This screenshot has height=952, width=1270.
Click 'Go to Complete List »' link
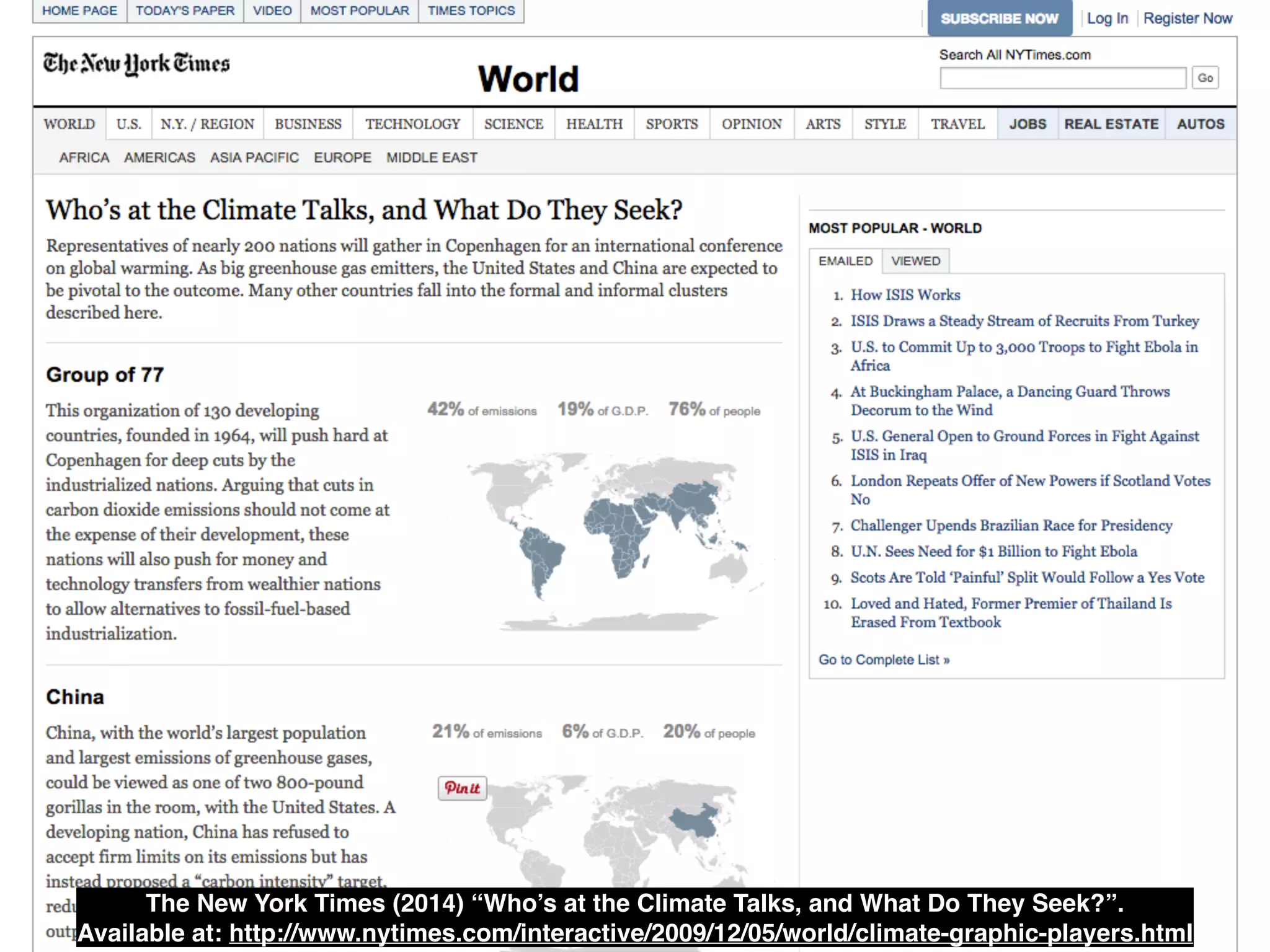884,659
